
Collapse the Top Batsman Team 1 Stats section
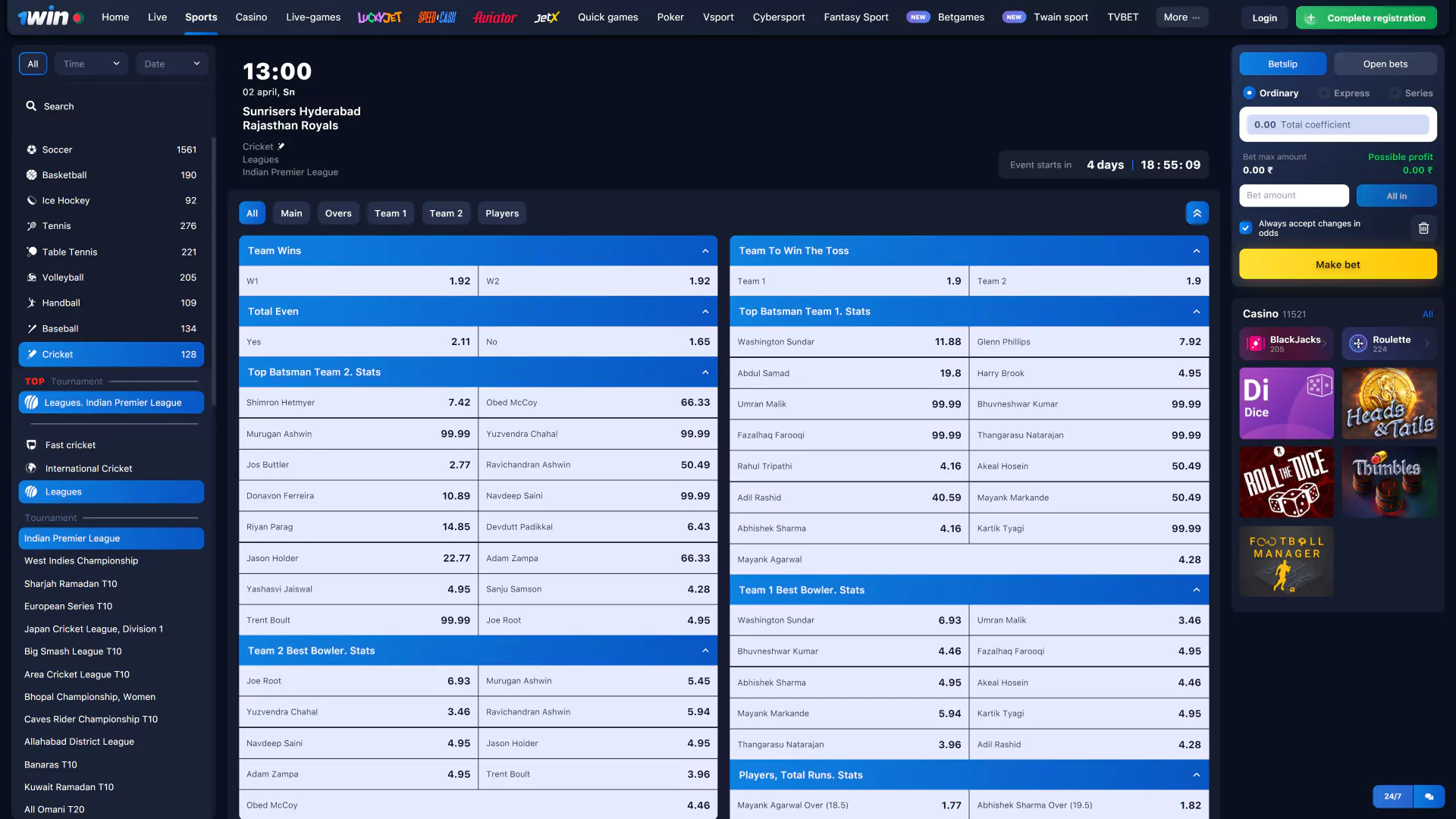(x=1196, y=311)
